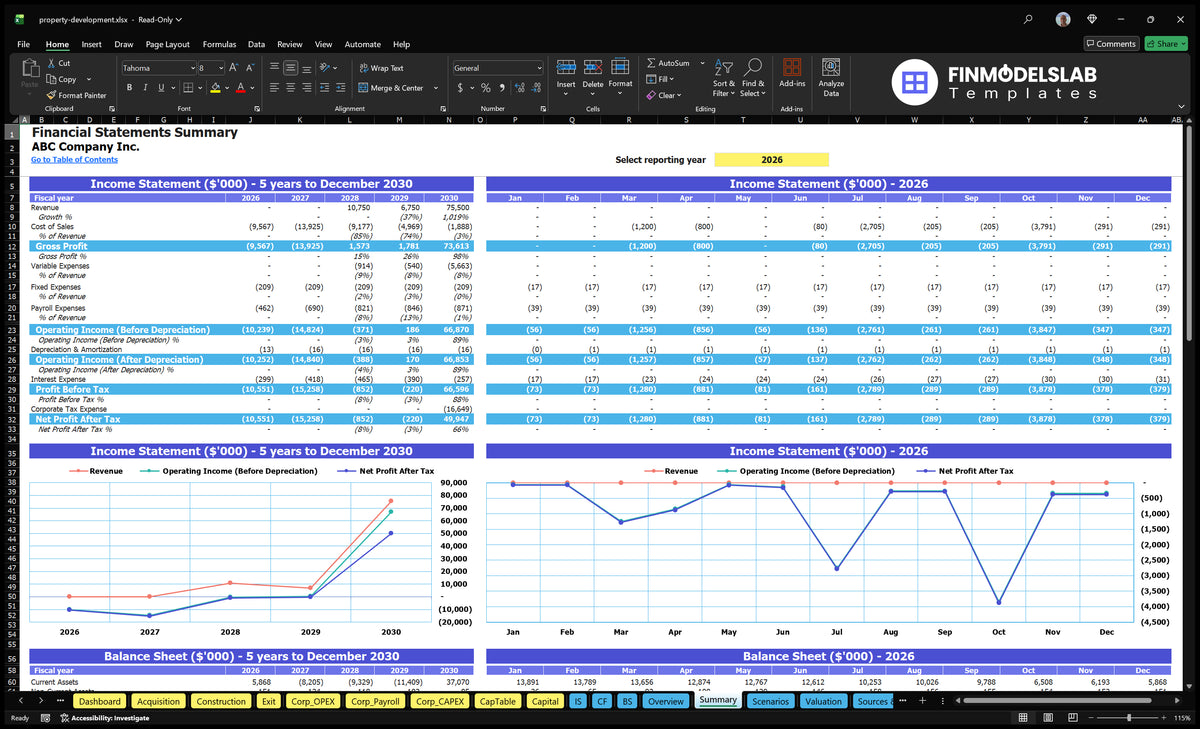Click the Decrease Font Size icon
The height and width of the screenshot is (729, 1200).
coord(250,68)
